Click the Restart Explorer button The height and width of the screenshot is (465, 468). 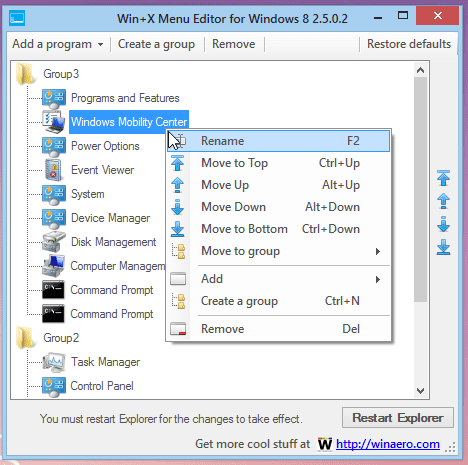click(398, 418)
